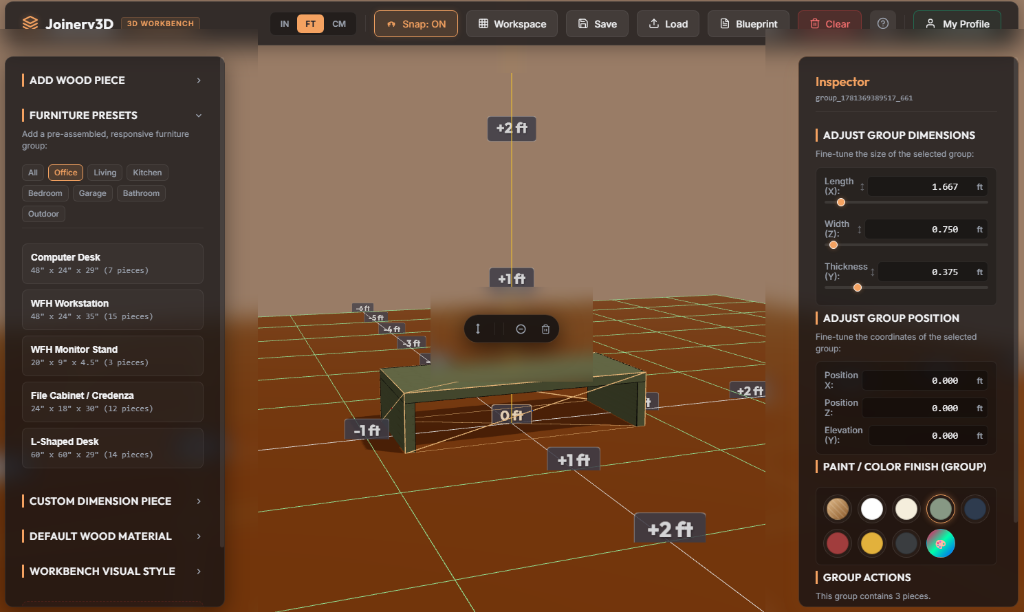Switch units to centimeters (CM)
1024x612 pixels.
(339, 24)
